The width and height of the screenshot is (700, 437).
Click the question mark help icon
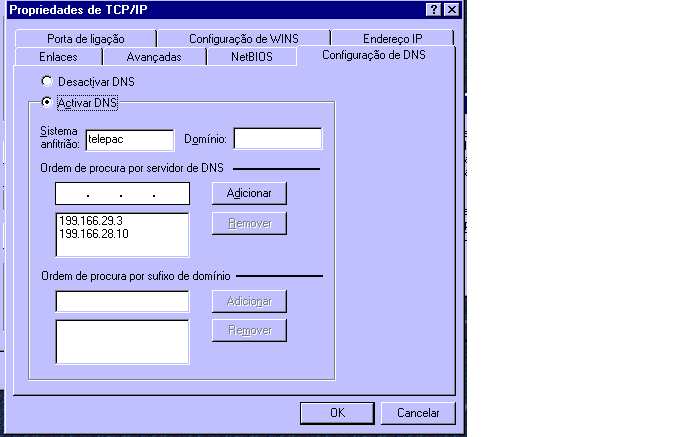(433, 9)
